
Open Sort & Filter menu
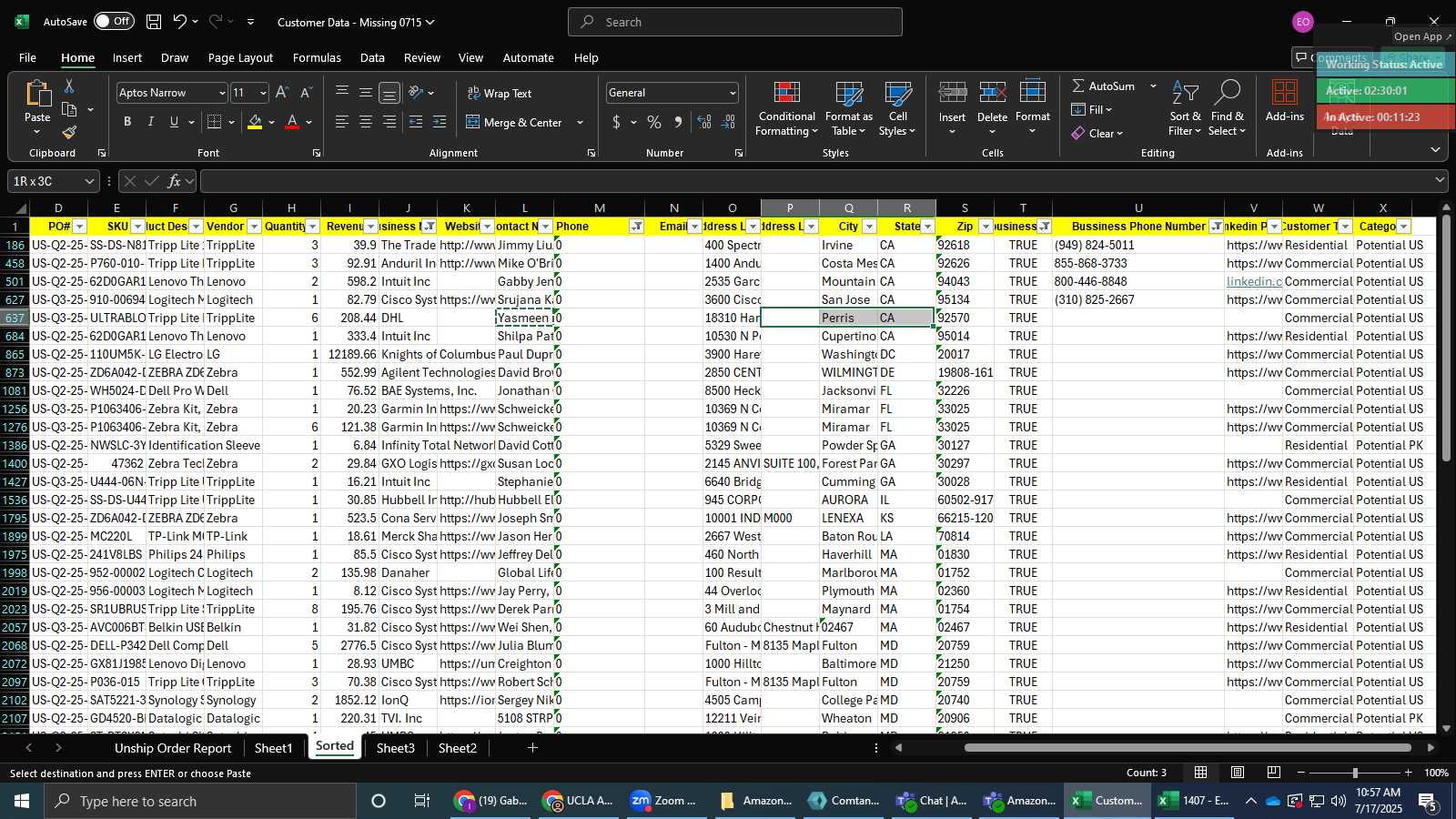[1185, 109]
